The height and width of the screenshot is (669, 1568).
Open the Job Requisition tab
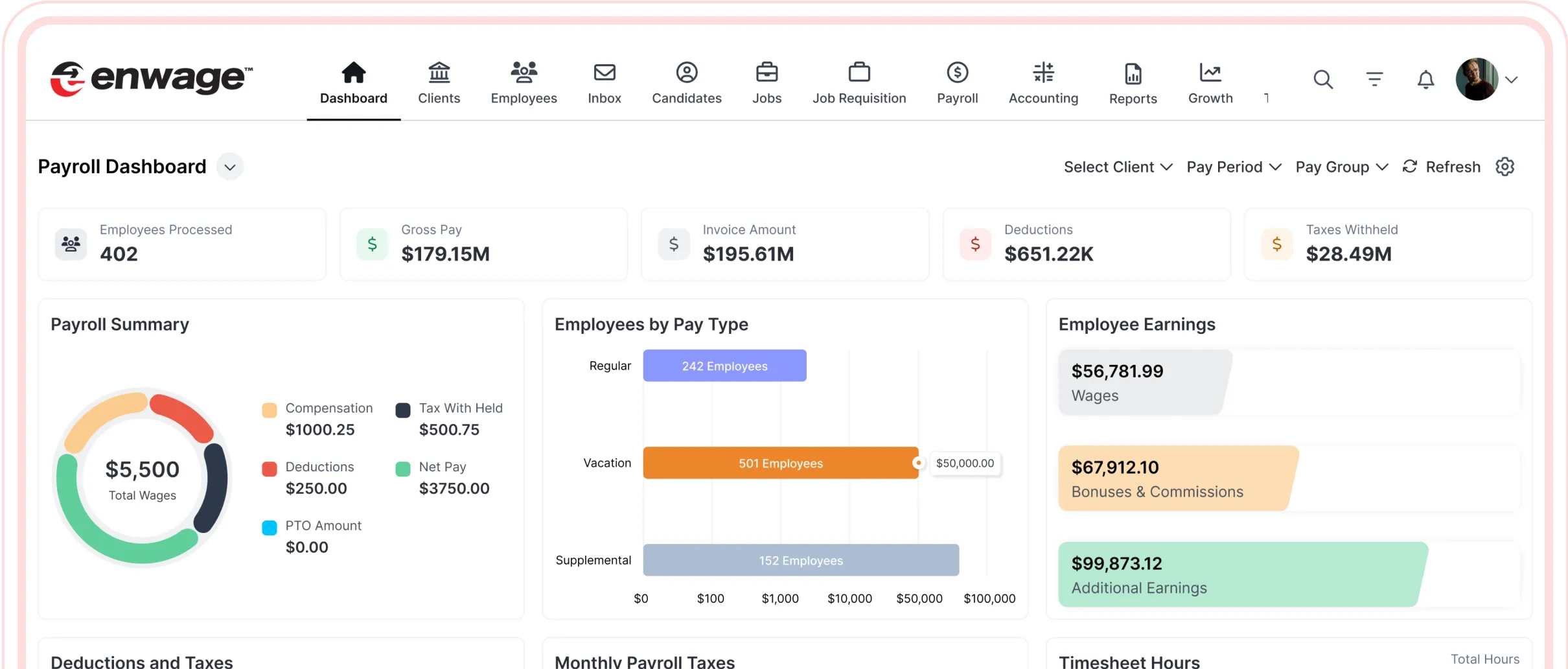(x=859, y=83)
